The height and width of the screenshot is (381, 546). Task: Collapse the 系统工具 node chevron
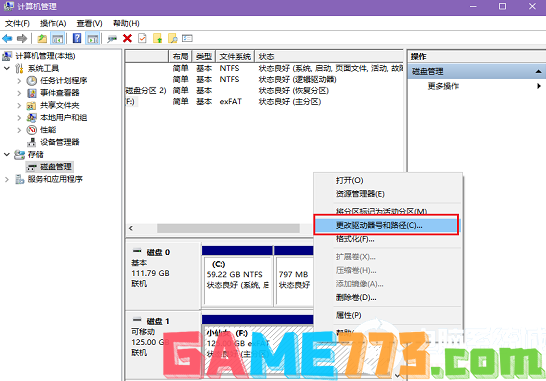click(7, 68)
